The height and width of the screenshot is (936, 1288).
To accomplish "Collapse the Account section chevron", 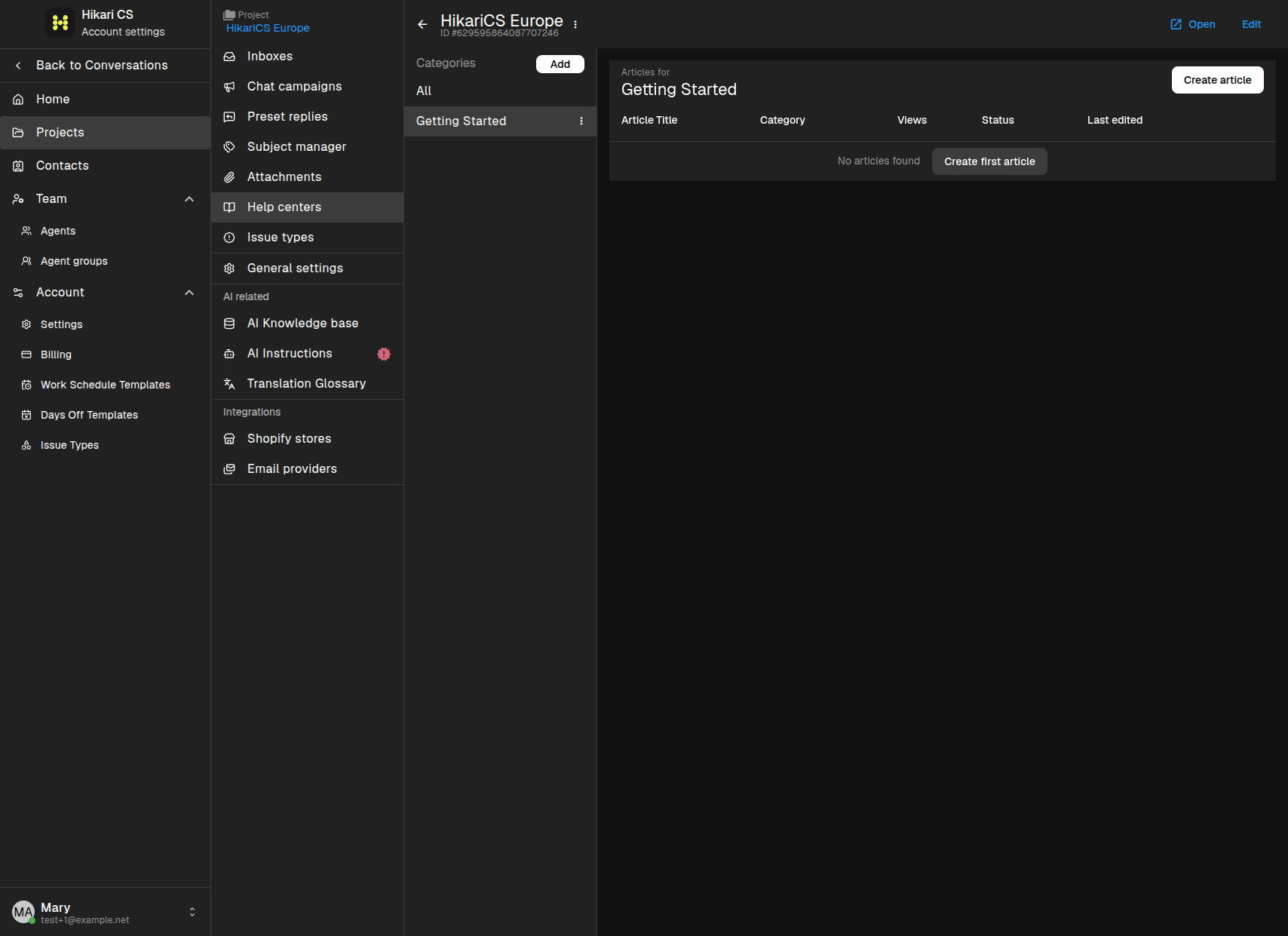I will click(189, 293).
